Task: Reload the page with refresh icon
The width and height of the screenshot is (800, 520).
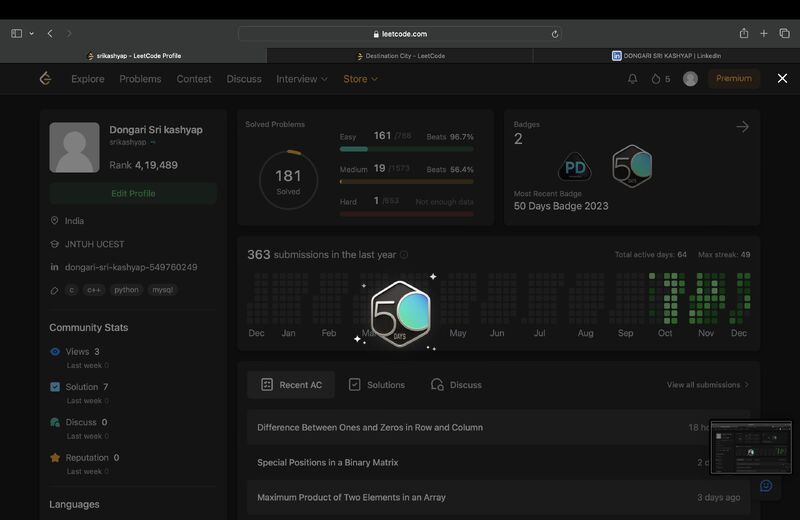Action: pos(555,34)
